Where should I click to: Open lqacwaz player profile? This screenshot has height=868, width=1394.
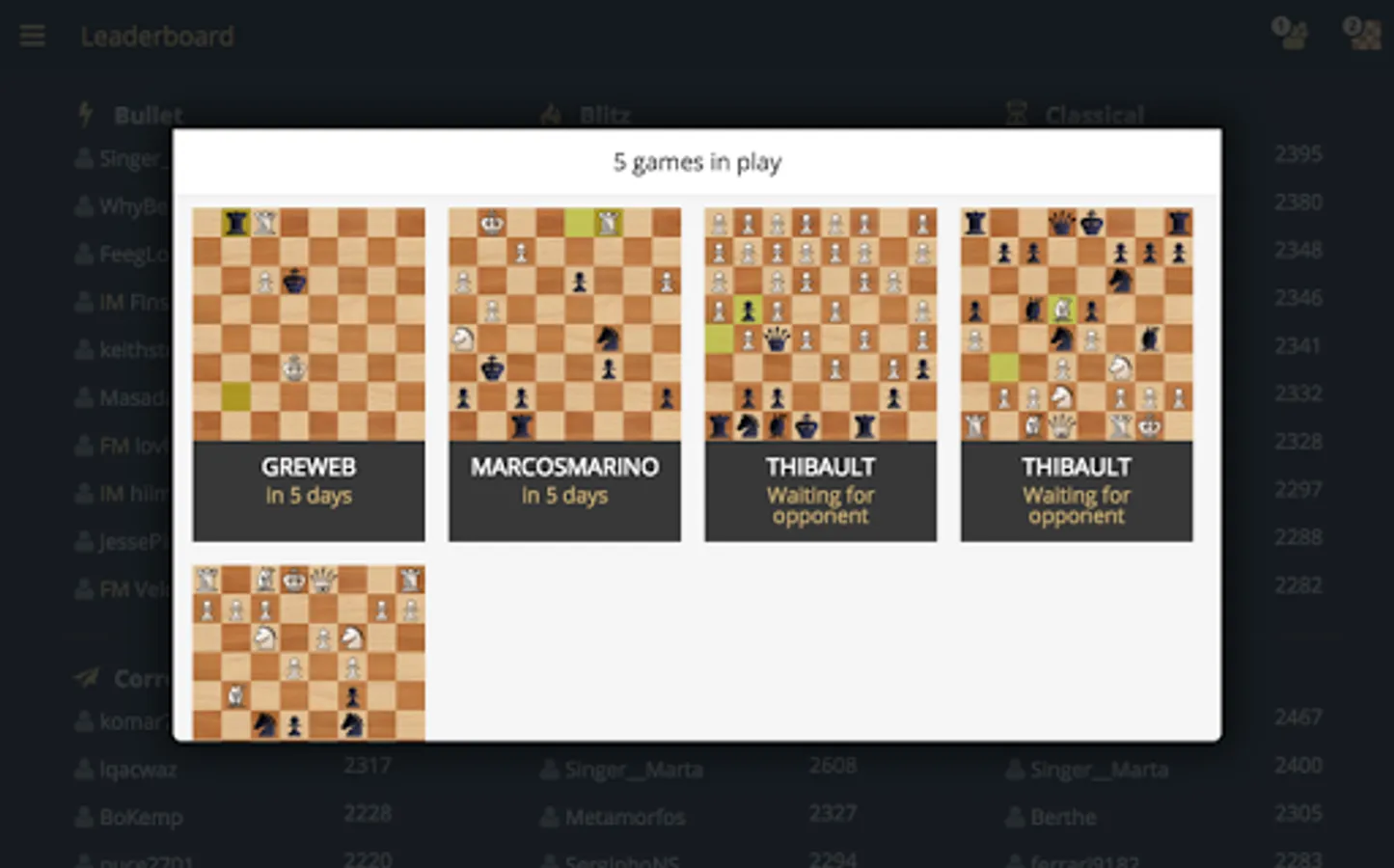[x=137, y=770]
